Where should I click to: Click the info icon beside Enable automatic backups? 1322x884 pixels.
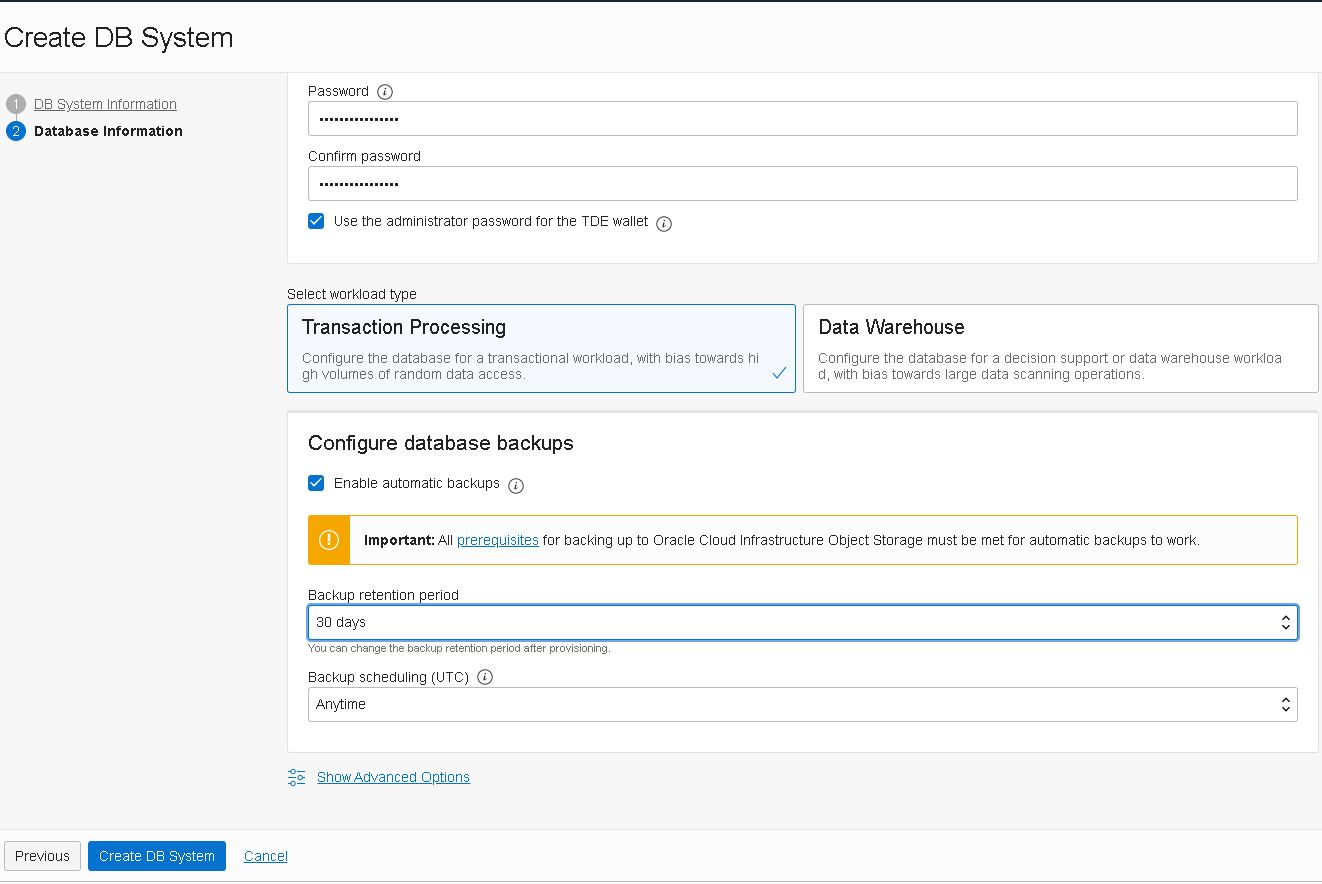[x=516, y=486]
